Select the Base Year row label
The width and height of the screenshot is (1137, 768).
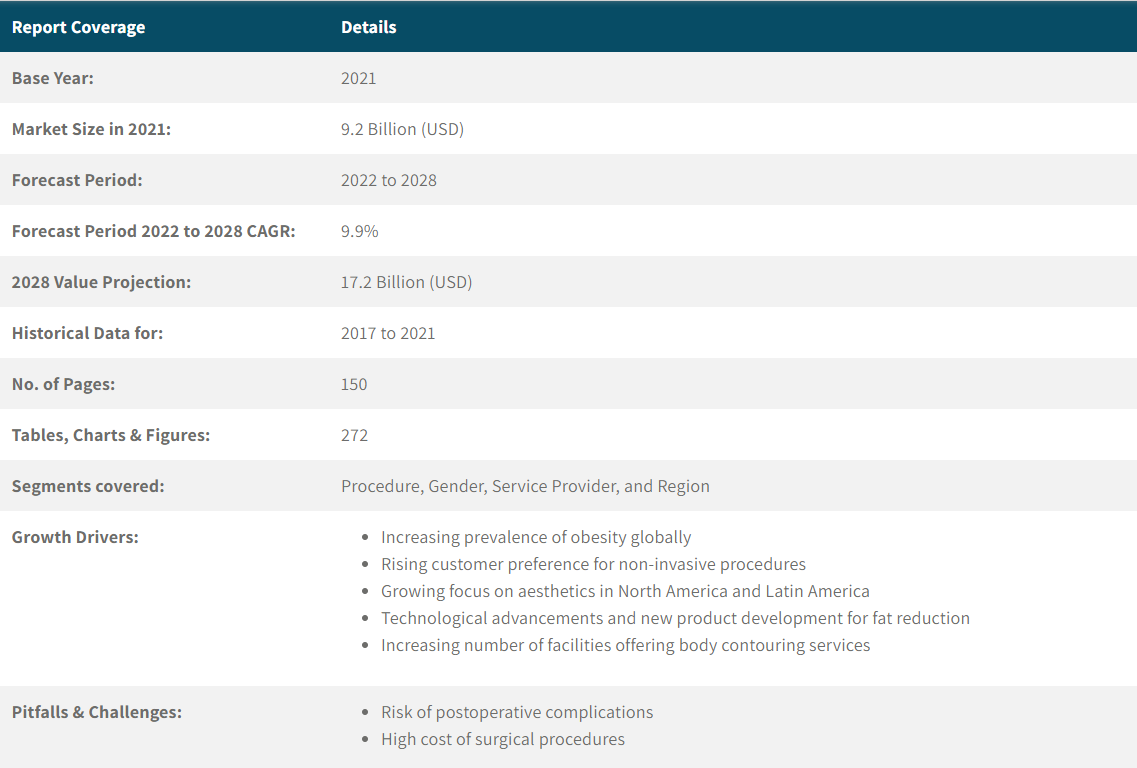[52, 78]
